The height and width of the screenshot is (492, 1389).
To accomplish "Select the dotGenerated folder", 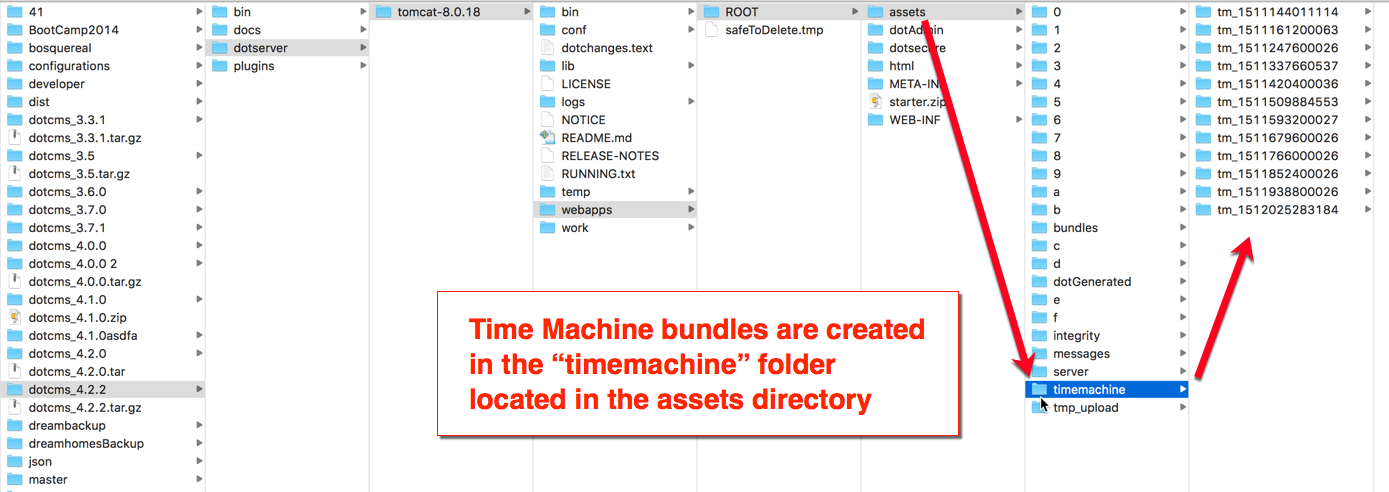I will click(1091, 282).
